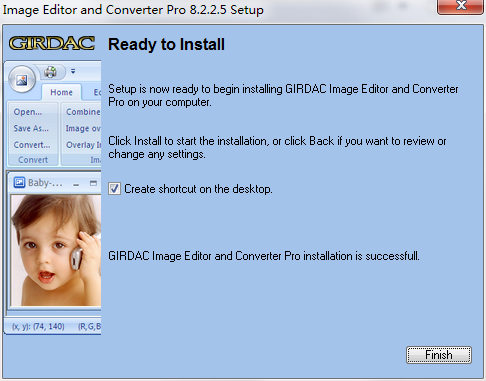This screenshot has height=381, width=486.
Task: Click the Convert group label
Action: click(x=33, y=160)
